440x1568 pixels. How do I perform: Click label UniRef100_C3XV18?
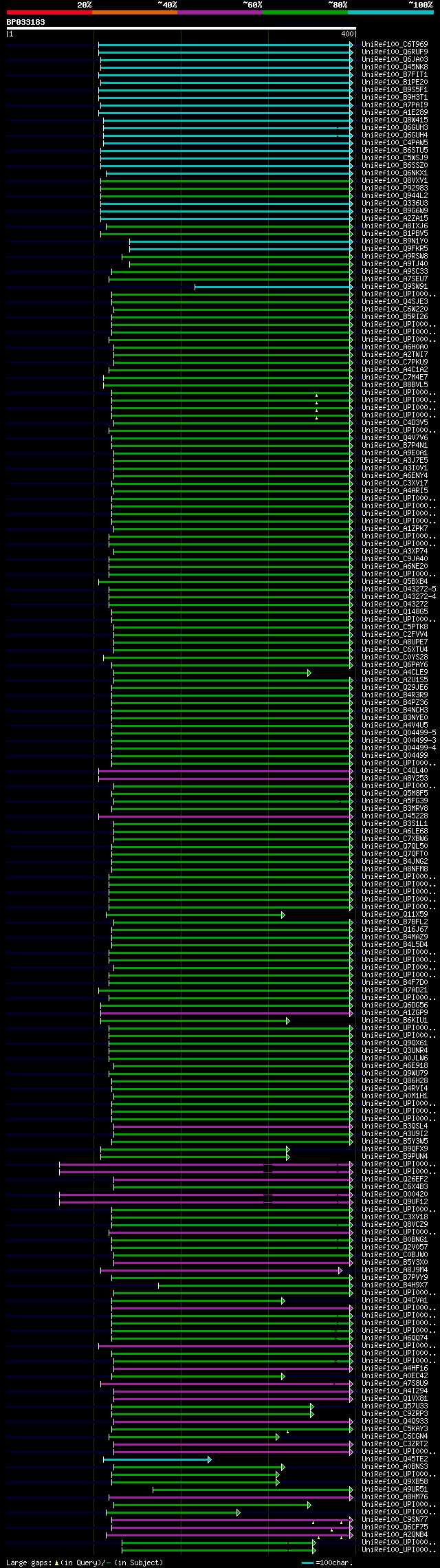tap(395, 1217)
